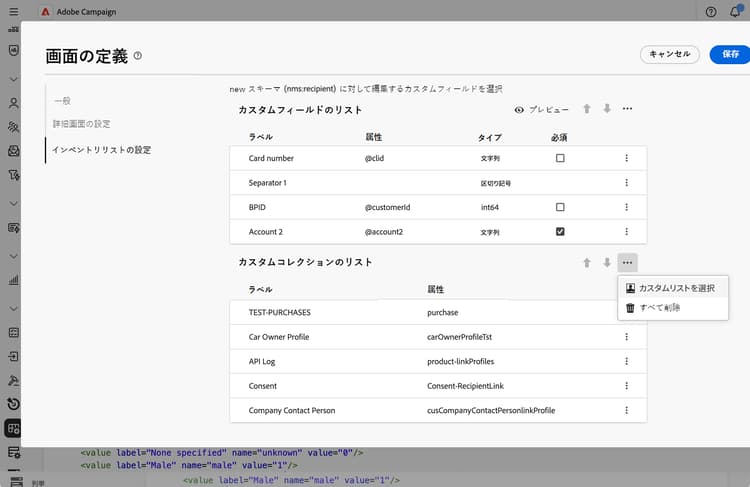Screen dimensions: 750x487
Task: Click the info icon beside 画面の定義 title
Action: (x=138, y=55)
